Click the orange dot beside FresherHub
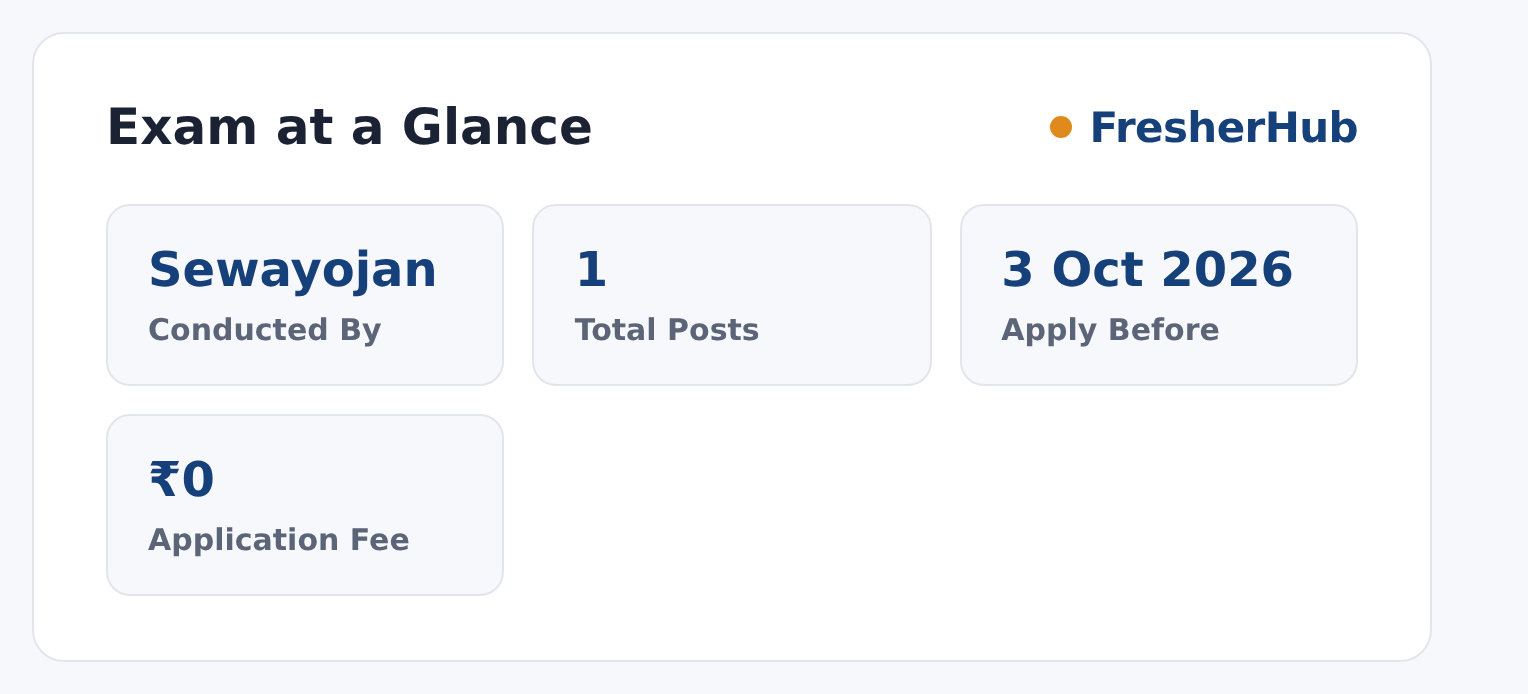The height and width of the screenshot is (694, 1528). pyautogui.click(x=1061, y=127)
